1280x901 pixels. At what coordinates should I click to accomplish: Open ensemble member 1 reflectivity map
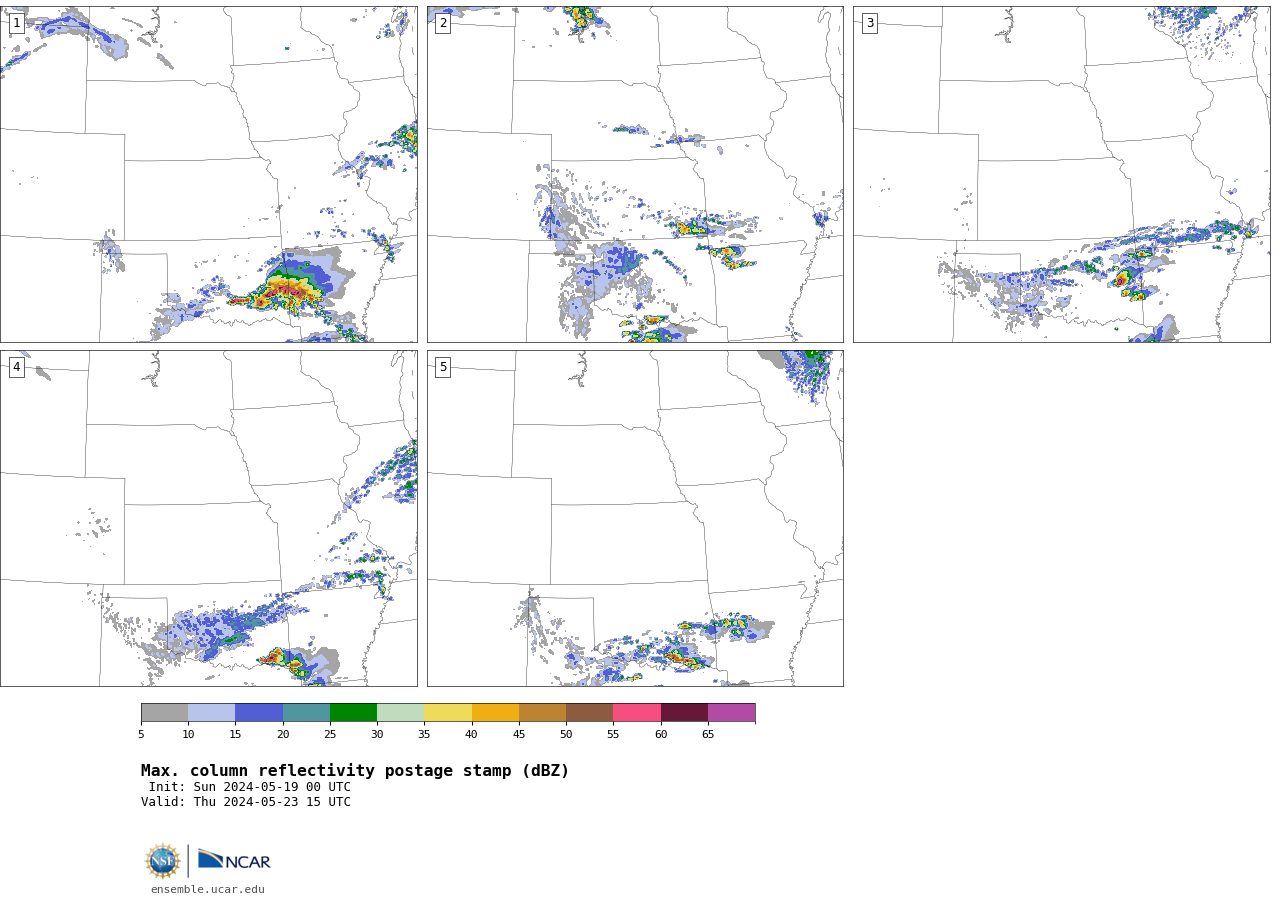[x=208, y=174]
